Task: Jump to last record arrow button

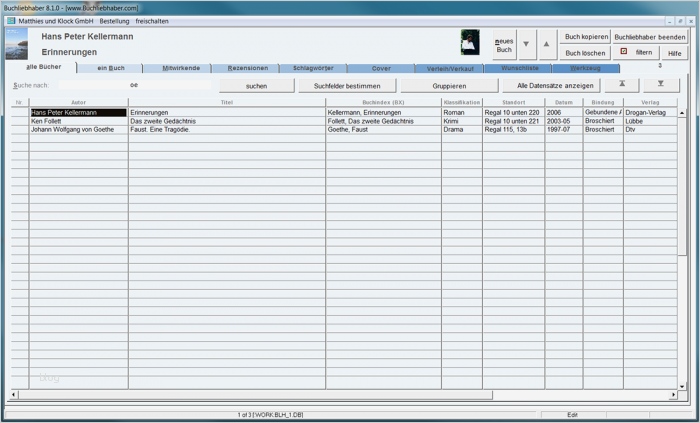Action: [661, 85]
